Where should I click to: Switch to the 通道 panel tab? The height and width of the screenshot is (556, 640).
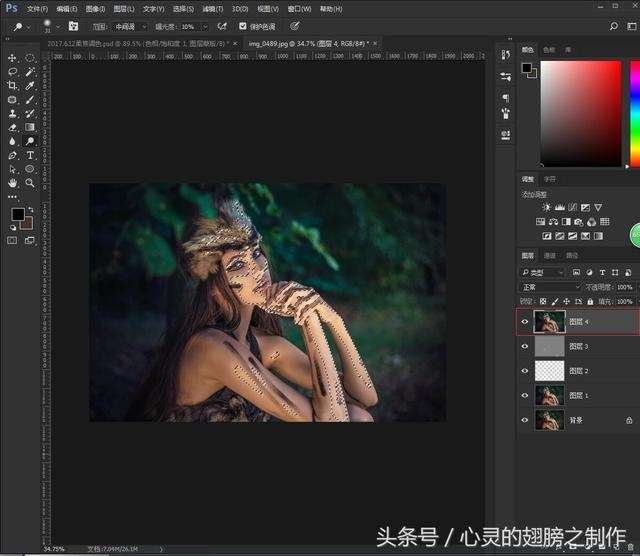click(549, 256)
